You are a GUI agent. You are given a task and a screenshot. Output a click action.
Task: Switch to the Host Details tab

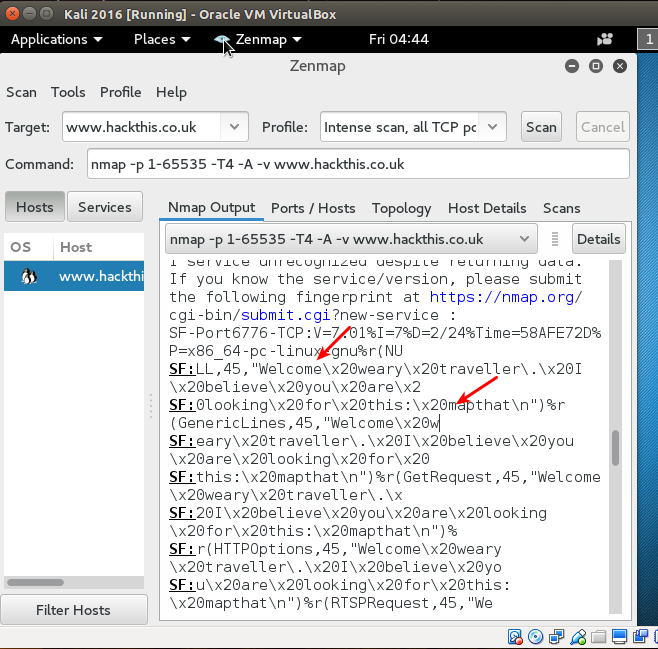coord(487,208)
